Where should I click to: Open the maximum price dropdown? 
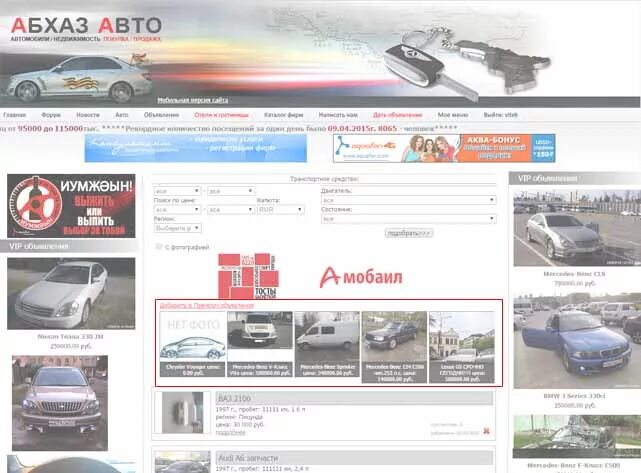coord(231,209)
